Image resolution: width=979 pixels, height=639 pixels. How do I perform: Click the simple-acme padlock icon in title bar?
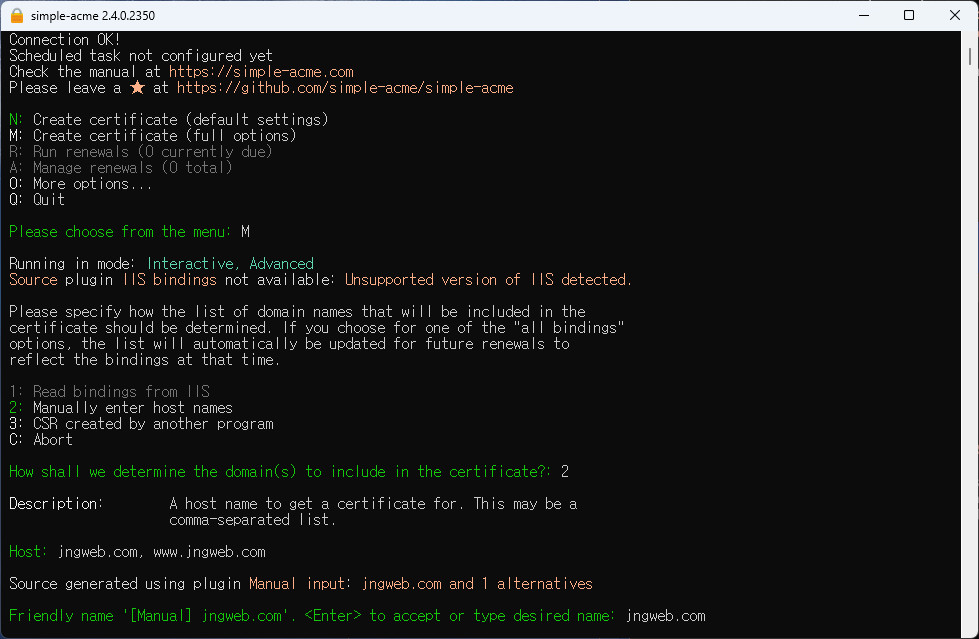click(x=17, y=16)
